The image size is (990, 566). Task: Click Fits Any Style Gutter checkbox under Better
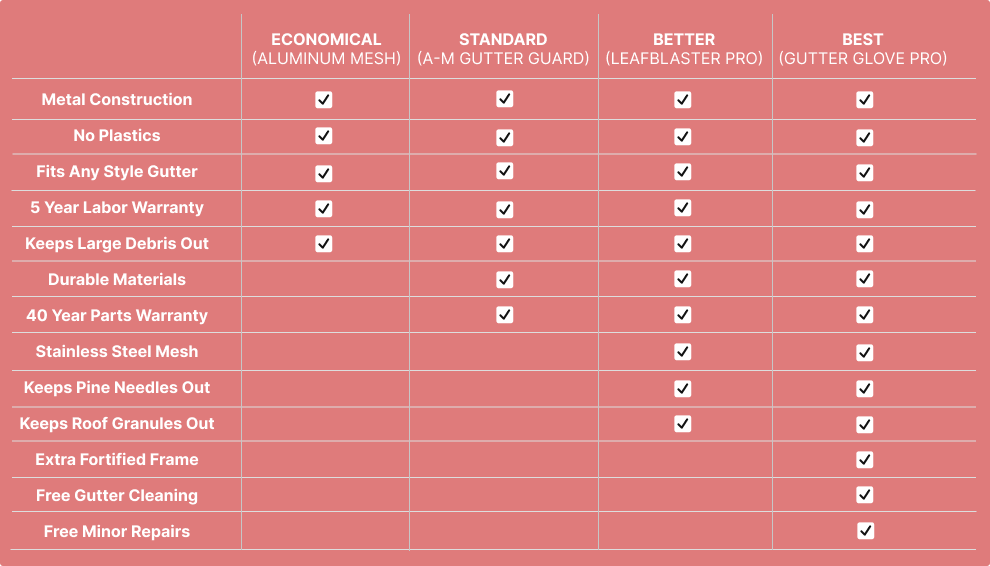click(x=682, y=172)
